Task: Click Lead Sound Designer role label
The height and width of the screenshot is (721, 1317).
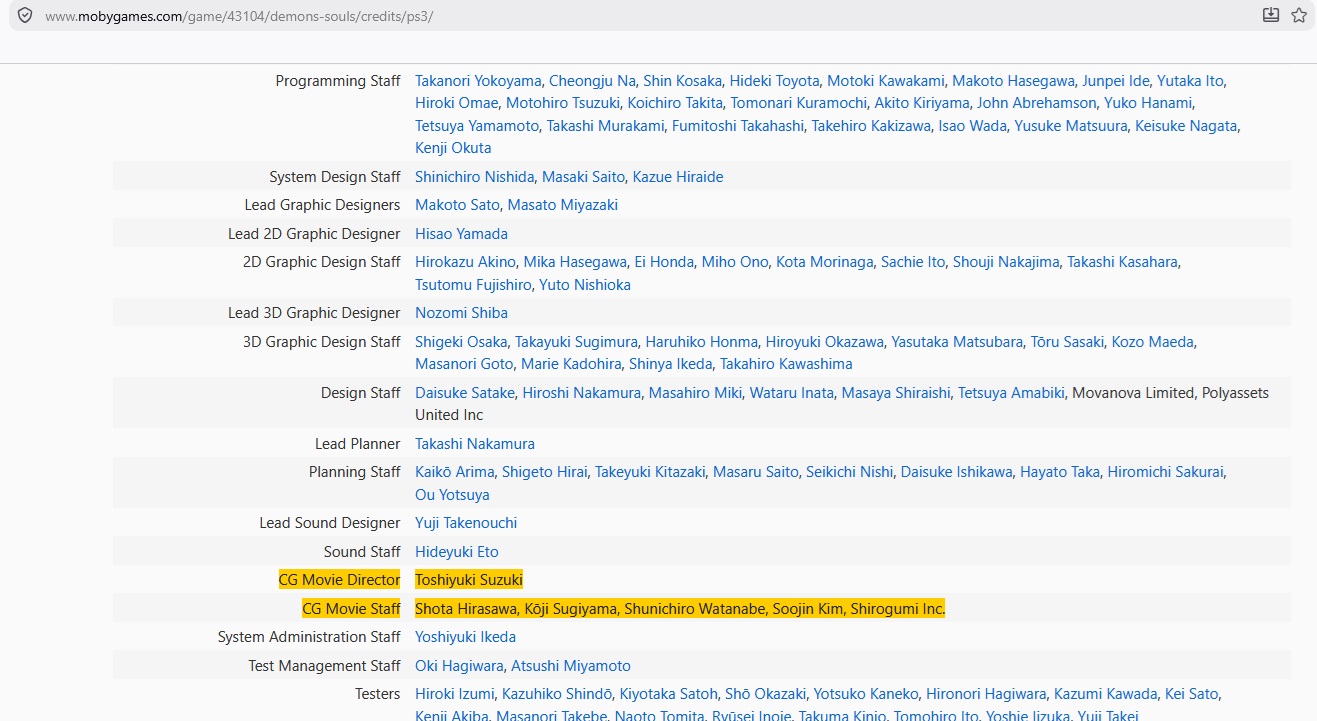Action: 330,523
